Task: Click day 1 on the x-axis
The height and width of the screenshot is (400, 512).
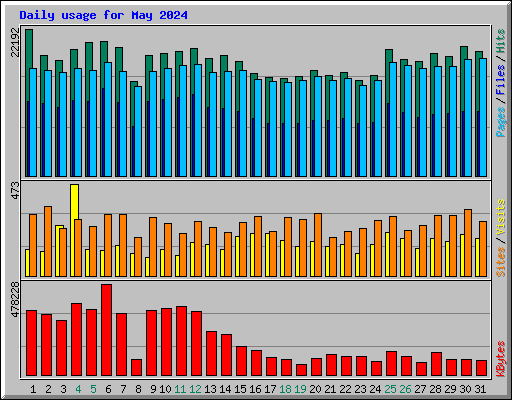Action: (33, 389)
